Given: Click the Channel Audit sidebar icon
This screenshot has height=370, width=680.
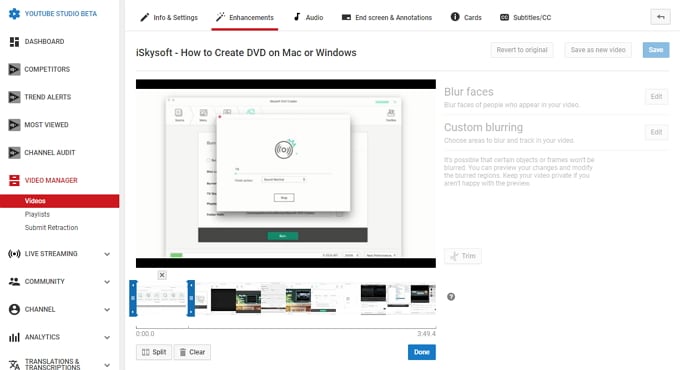Looking at the screenshot, I should click(14, 153).
